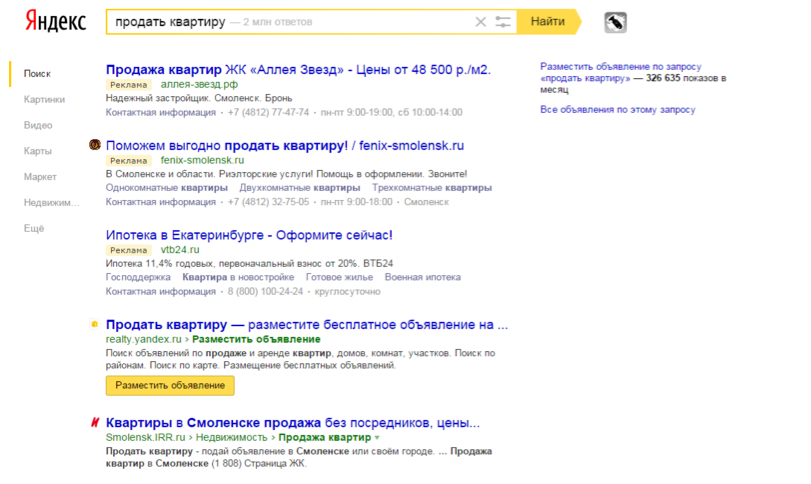Viewport: 811px width, 484px height.
Task: Click пн-пт 9:00-19:00 hours text
Action: click(356, 112)
